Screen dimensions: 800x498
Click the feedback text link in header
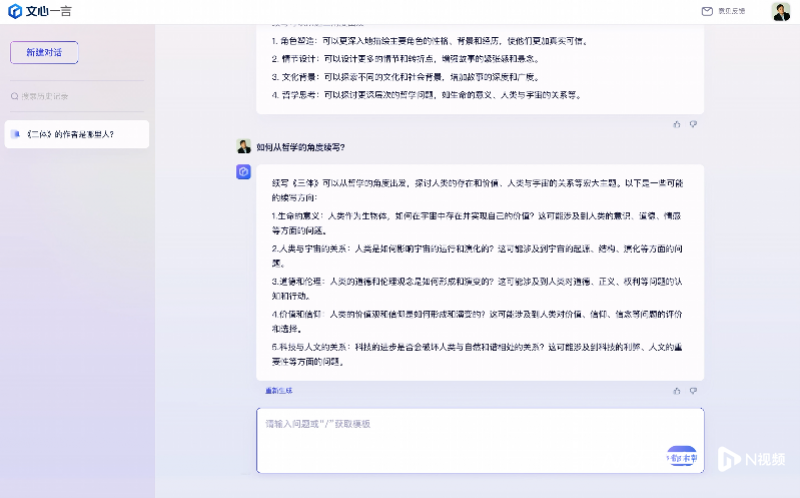732,11
